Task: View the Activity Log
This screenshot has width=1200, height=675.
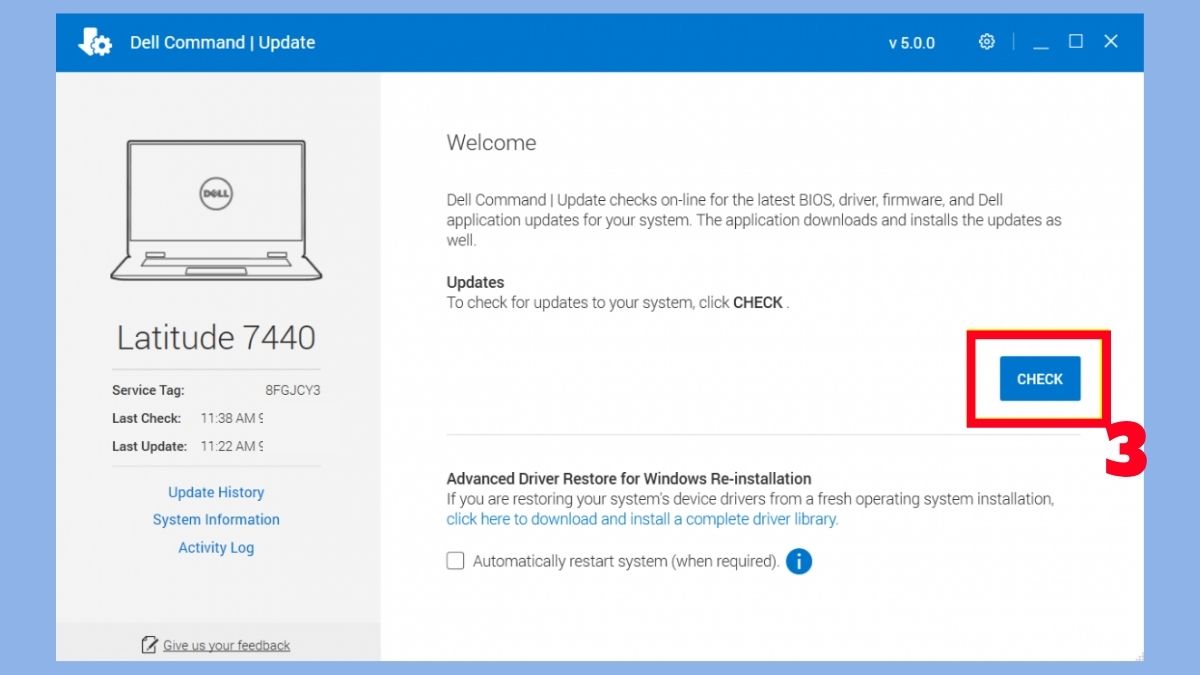Action: pos(216,548)
